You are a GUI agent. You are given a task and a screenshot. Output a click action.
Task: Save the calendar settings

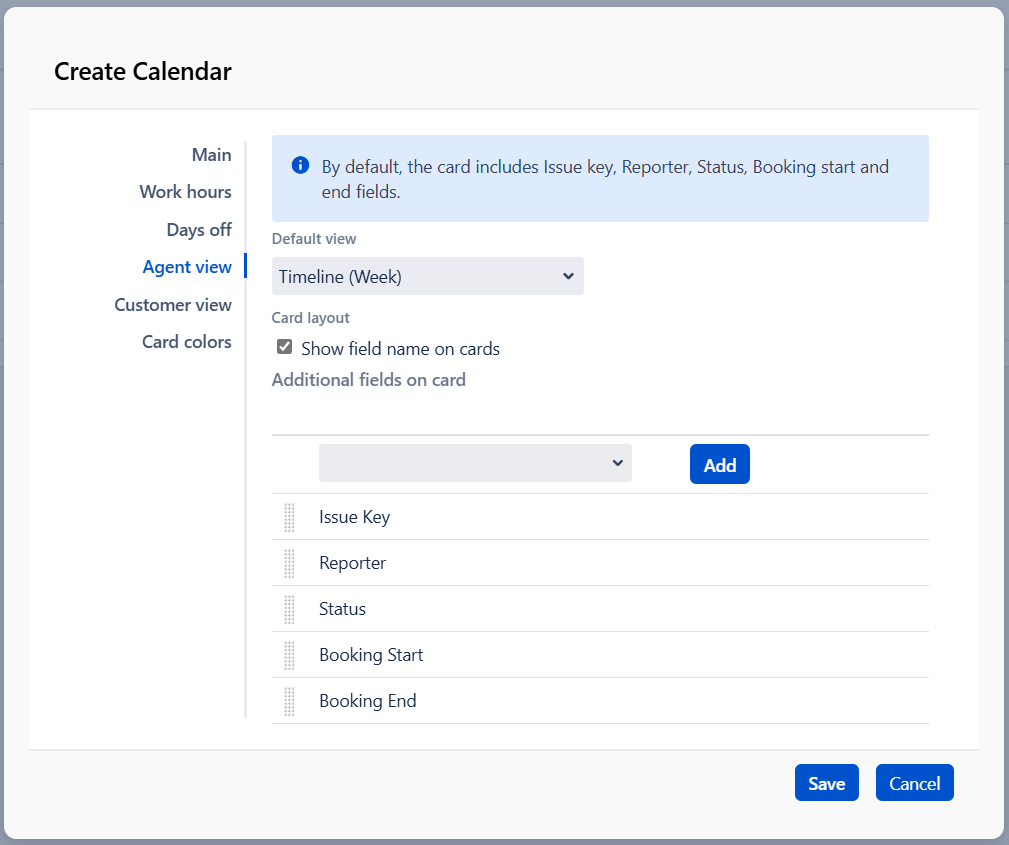click(826, 783)
